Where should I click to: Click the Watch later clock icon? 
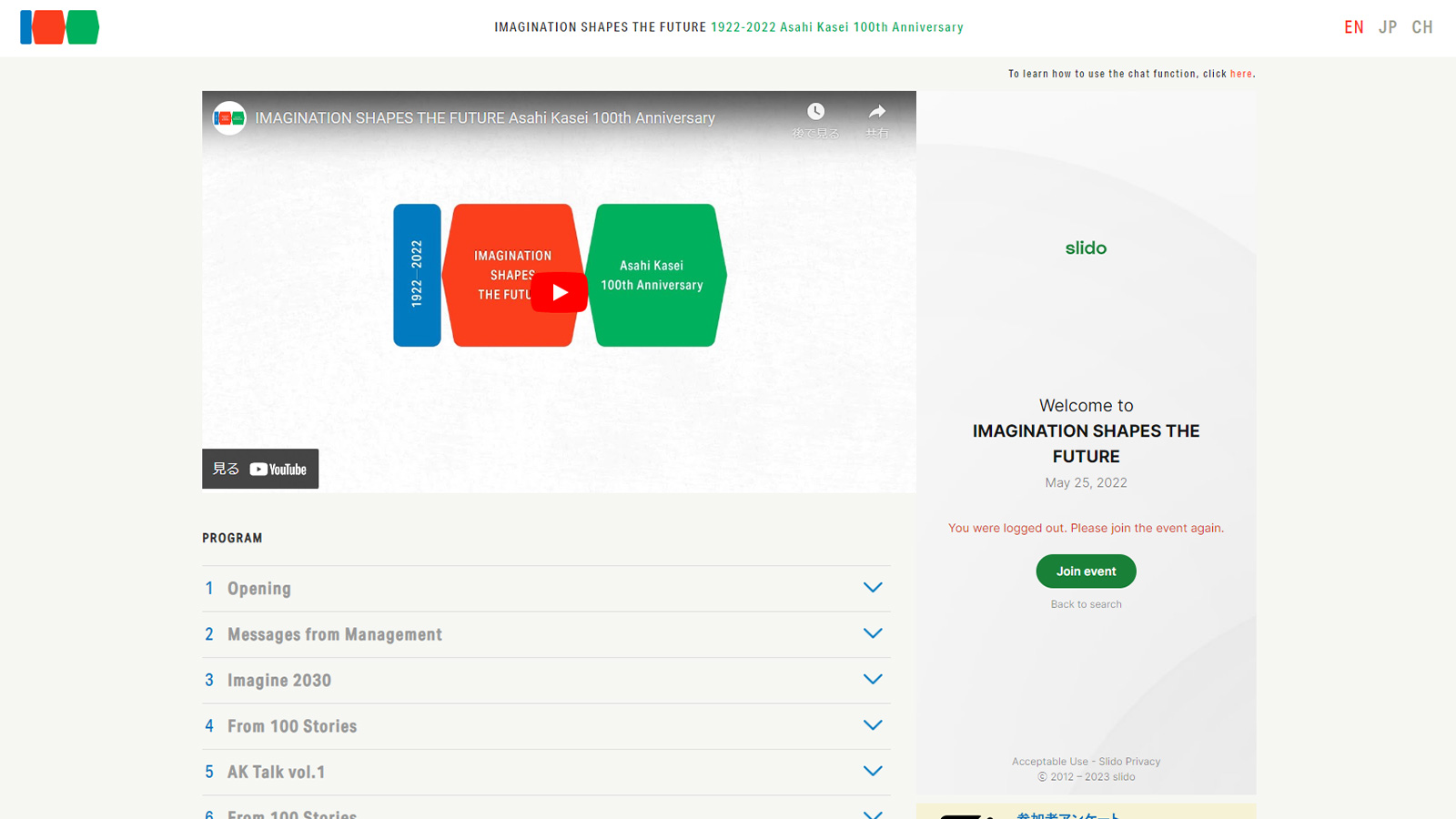(x=815, y=111)
